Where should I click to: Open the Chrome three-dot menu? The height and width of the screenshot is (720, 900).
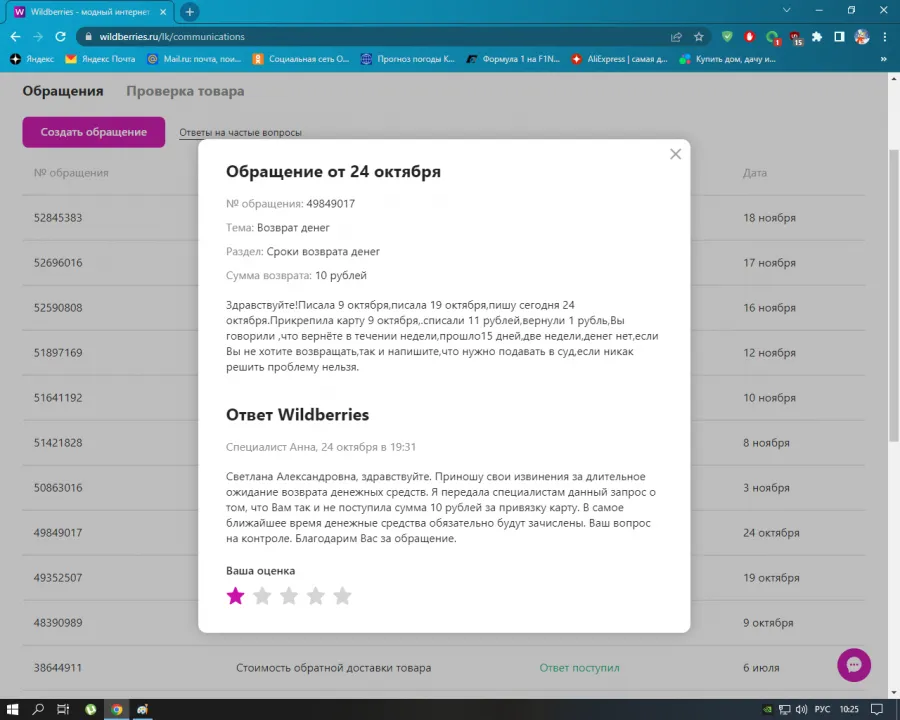[x=885, y=37]
